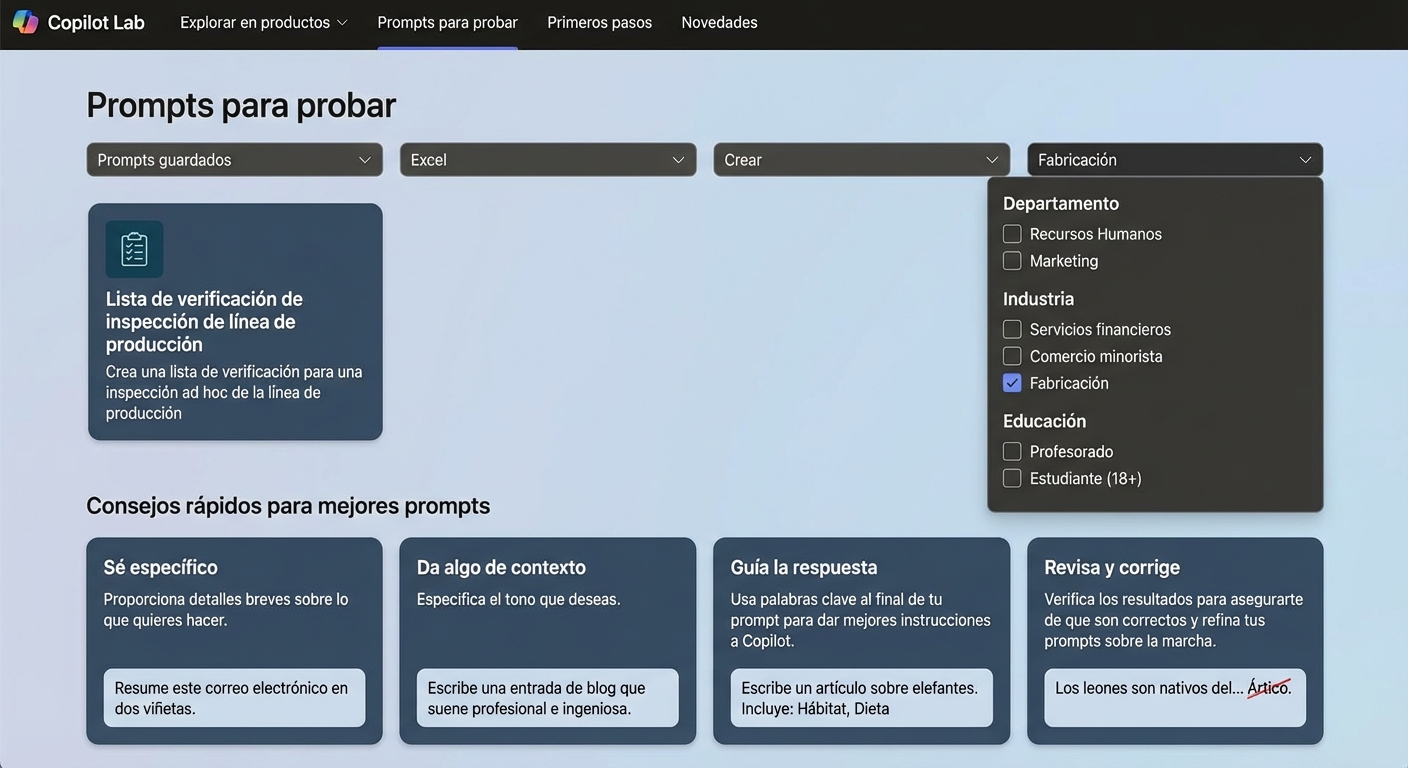Check the Profesorado checkbox under Educación
Image resolution: width=1408 pixels, height=768 pixels.
[x=1011, y=451]
